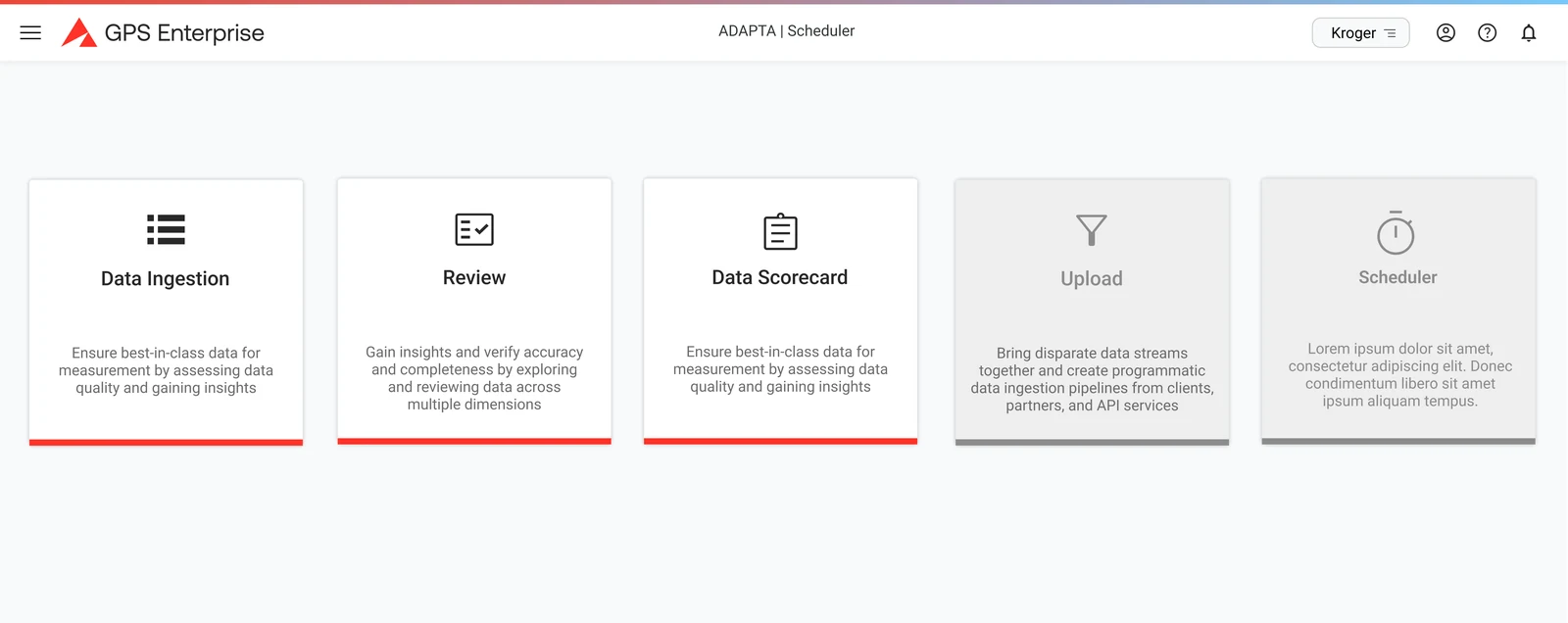The width and height of the screenshot is (1568, 623).
Task: Open the user account profile icon
Action: tap(1445, 32)
